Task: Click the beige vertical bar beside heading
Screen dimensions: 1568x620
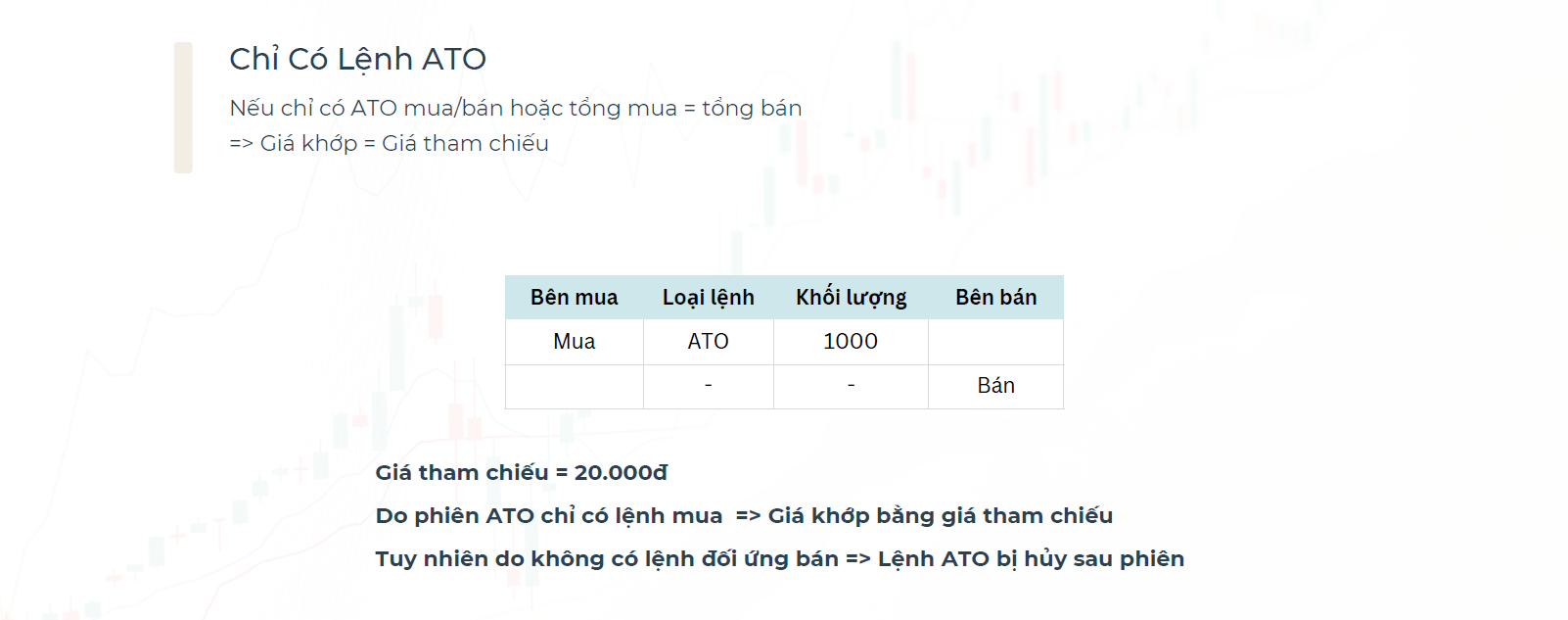Action: [x=183, y=108]
